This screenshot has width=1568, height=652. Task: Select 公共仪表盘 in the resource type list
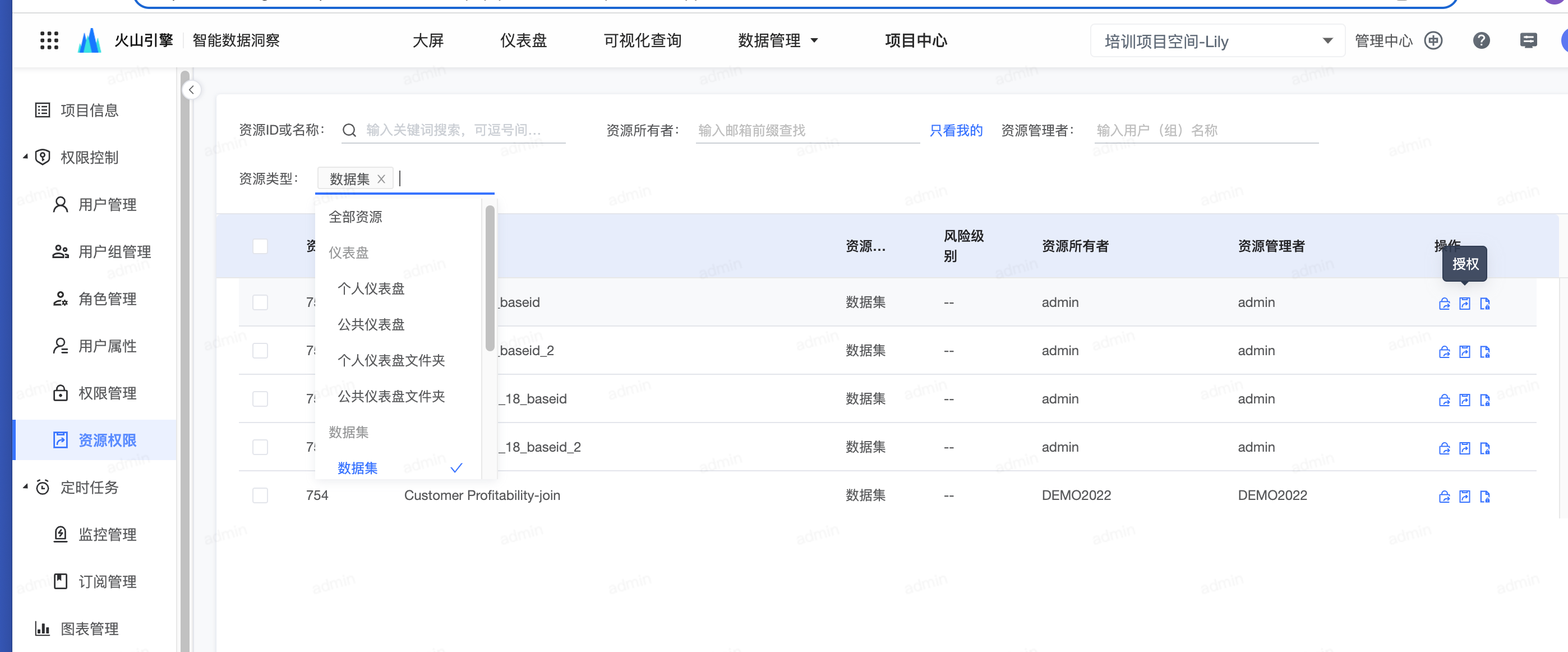[371, 324]
